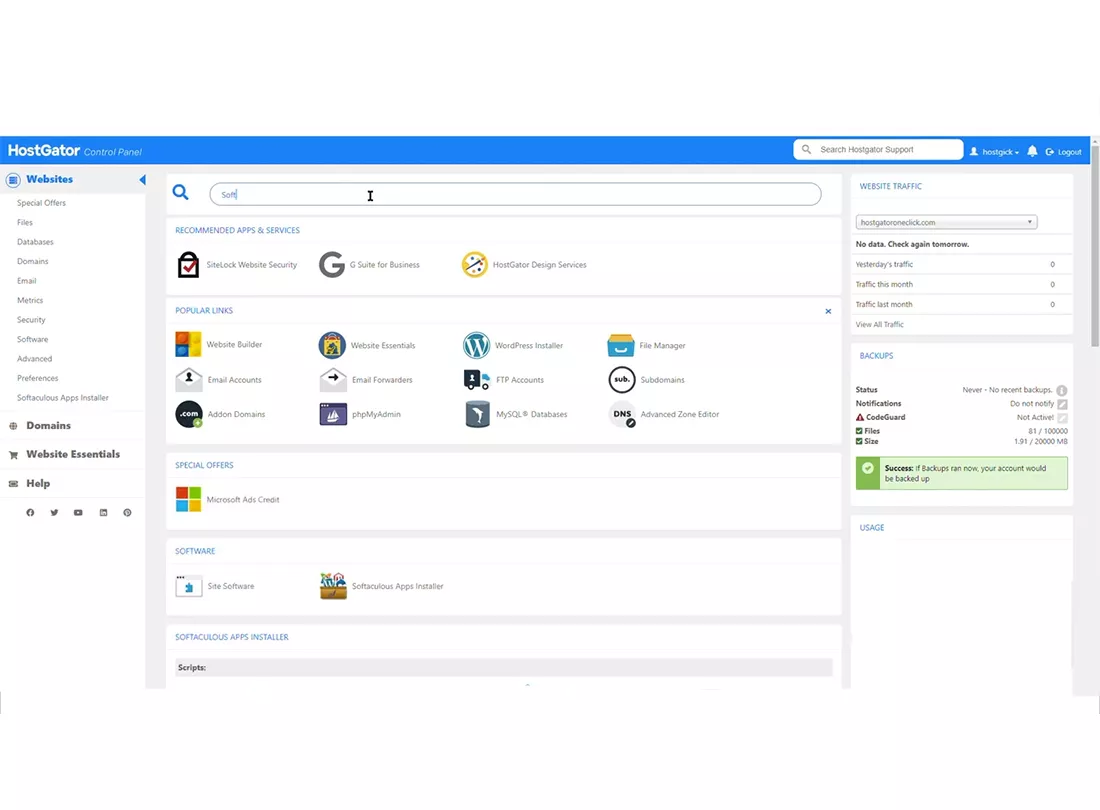Open Site Software icon
The height and width of the screenshot is (810, 1100).
pos(189,586)
